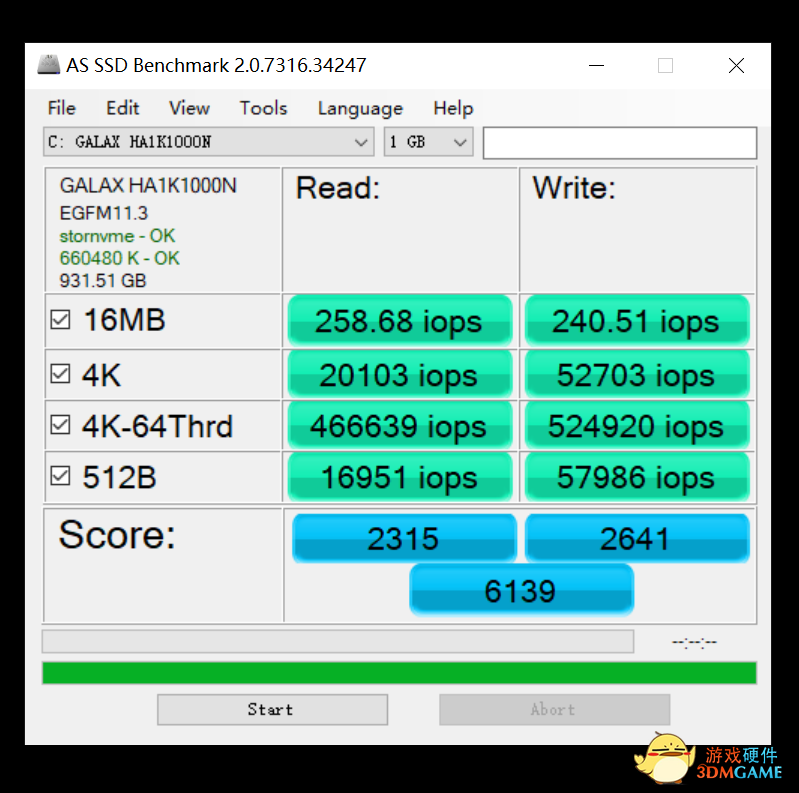Click the gray upper progress bar

[338, 641]
